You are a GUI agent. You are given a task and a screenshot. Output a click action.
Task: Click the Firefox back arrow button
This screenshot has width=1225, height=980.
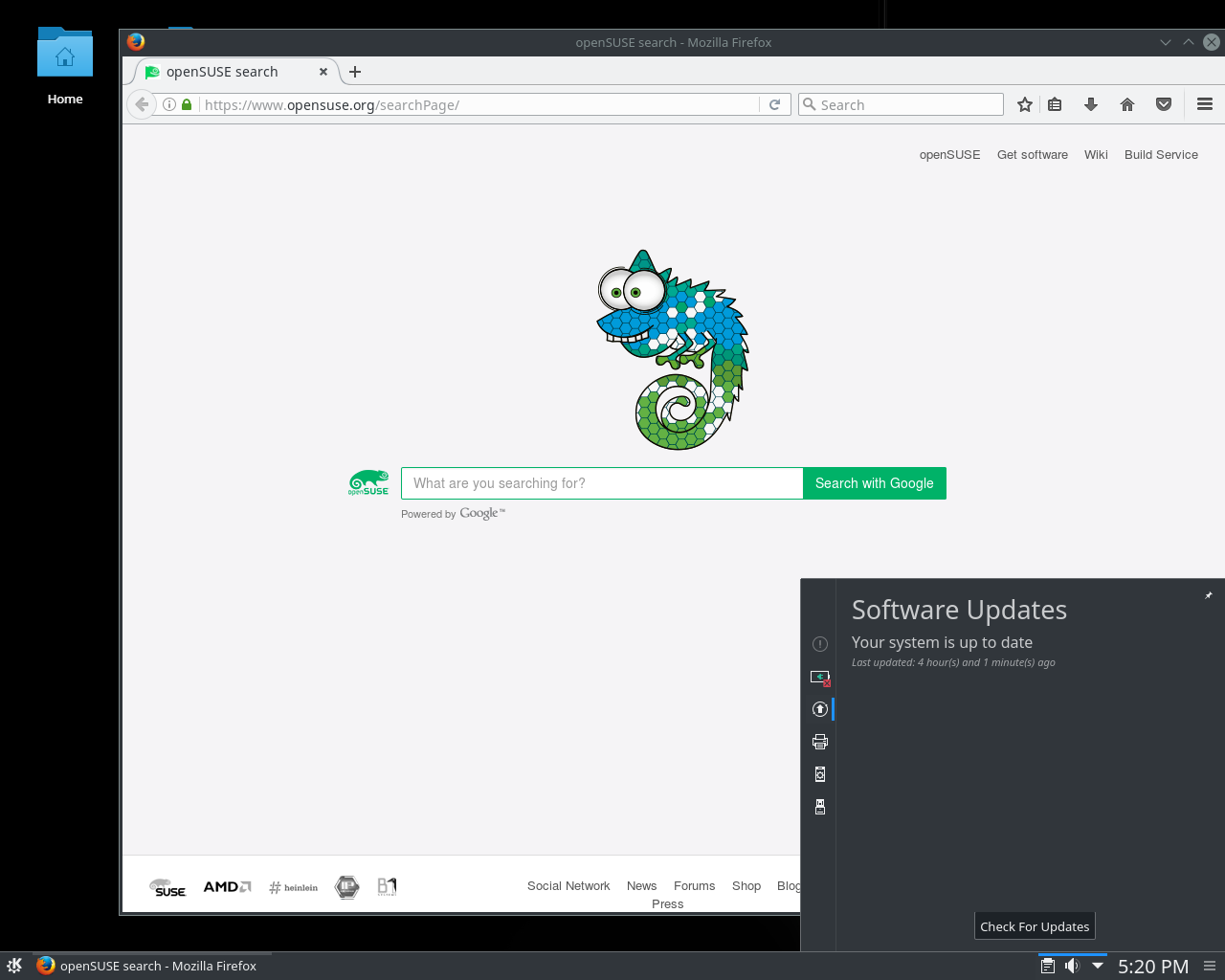(x=142, y=104)
